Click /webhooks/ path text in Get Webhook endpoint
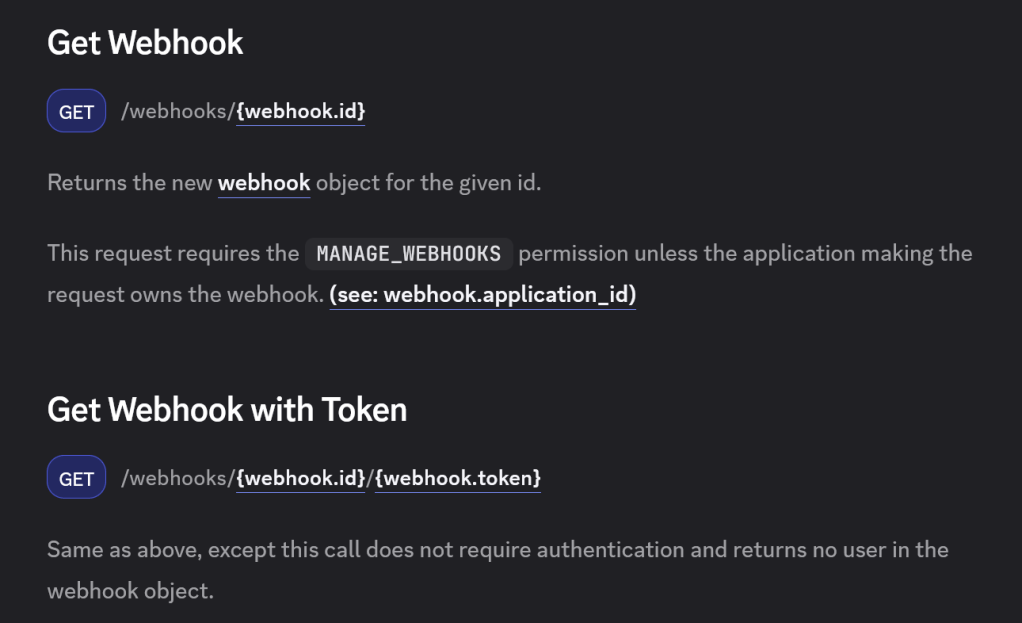 tap(178, 111)
